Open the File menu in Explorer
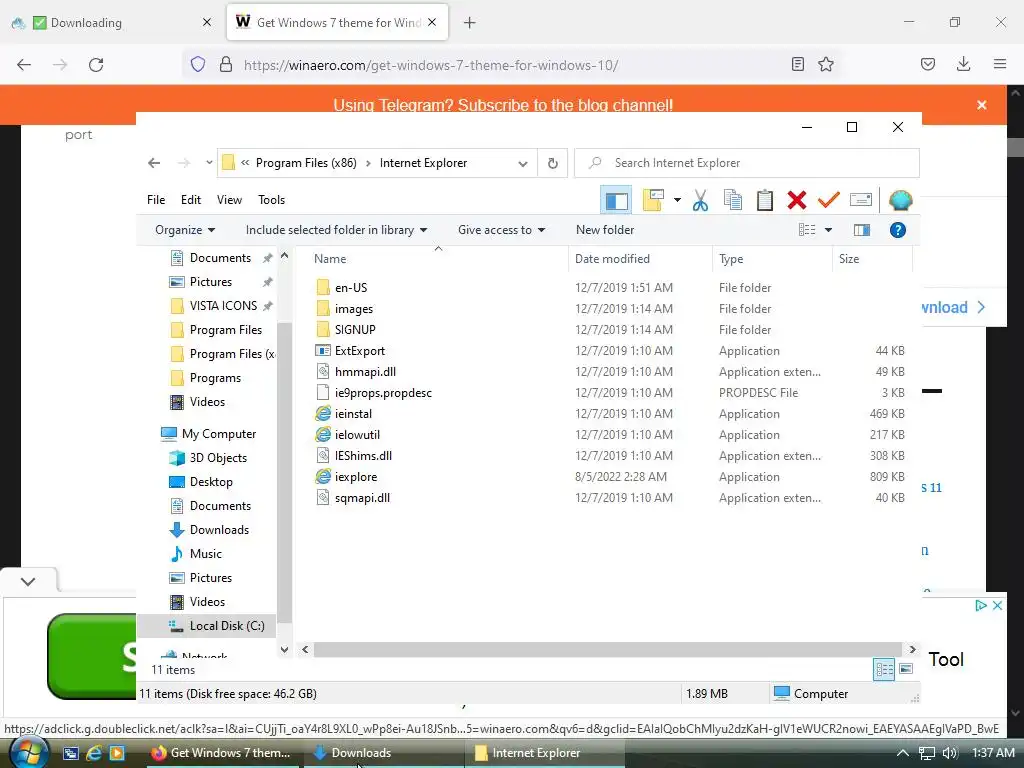The image size is (1024, 768). point(156,200)
